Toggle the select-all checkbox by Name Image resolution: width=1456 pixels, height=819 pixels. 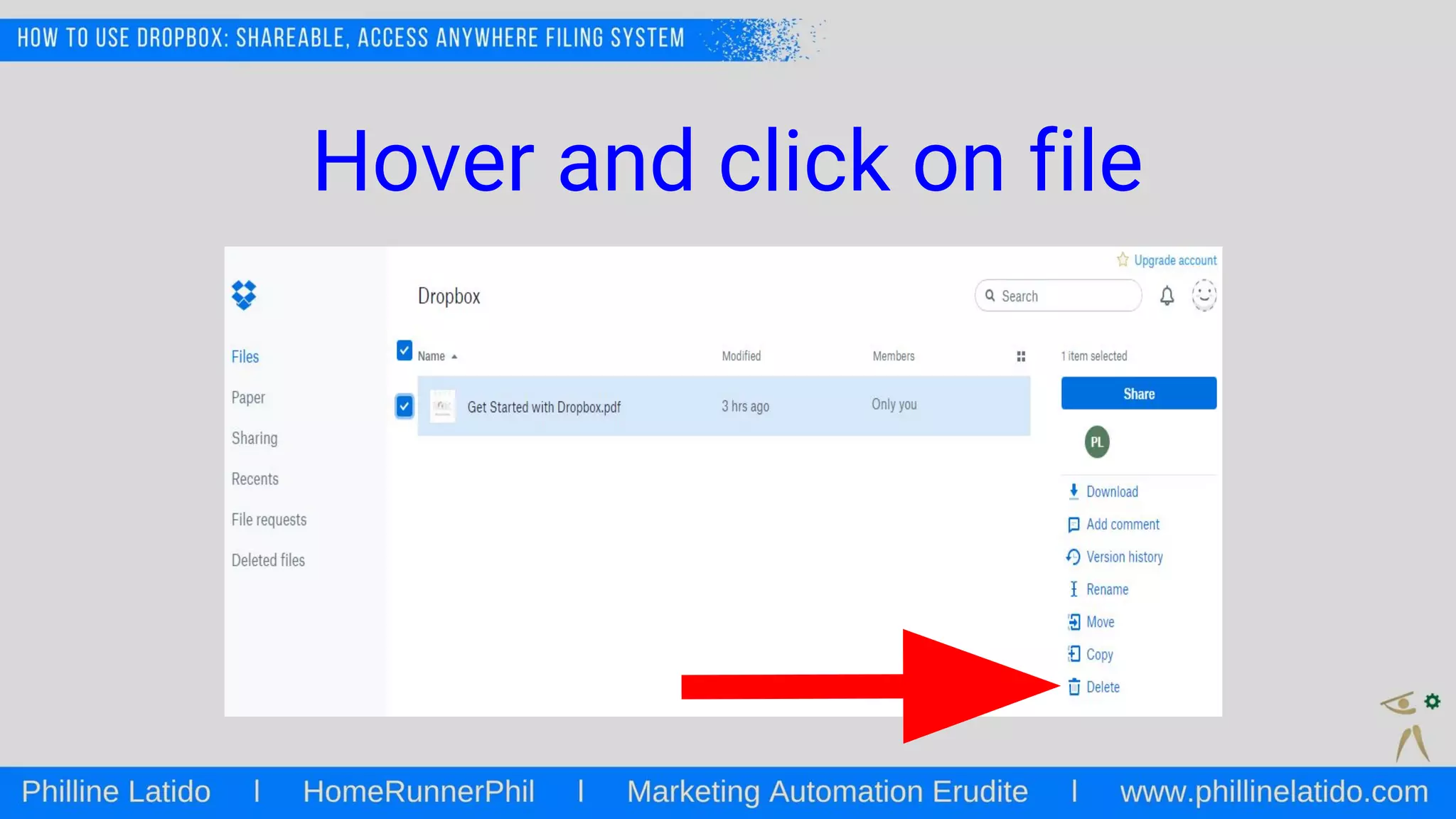pyautogui.click(x=404, y=350)
